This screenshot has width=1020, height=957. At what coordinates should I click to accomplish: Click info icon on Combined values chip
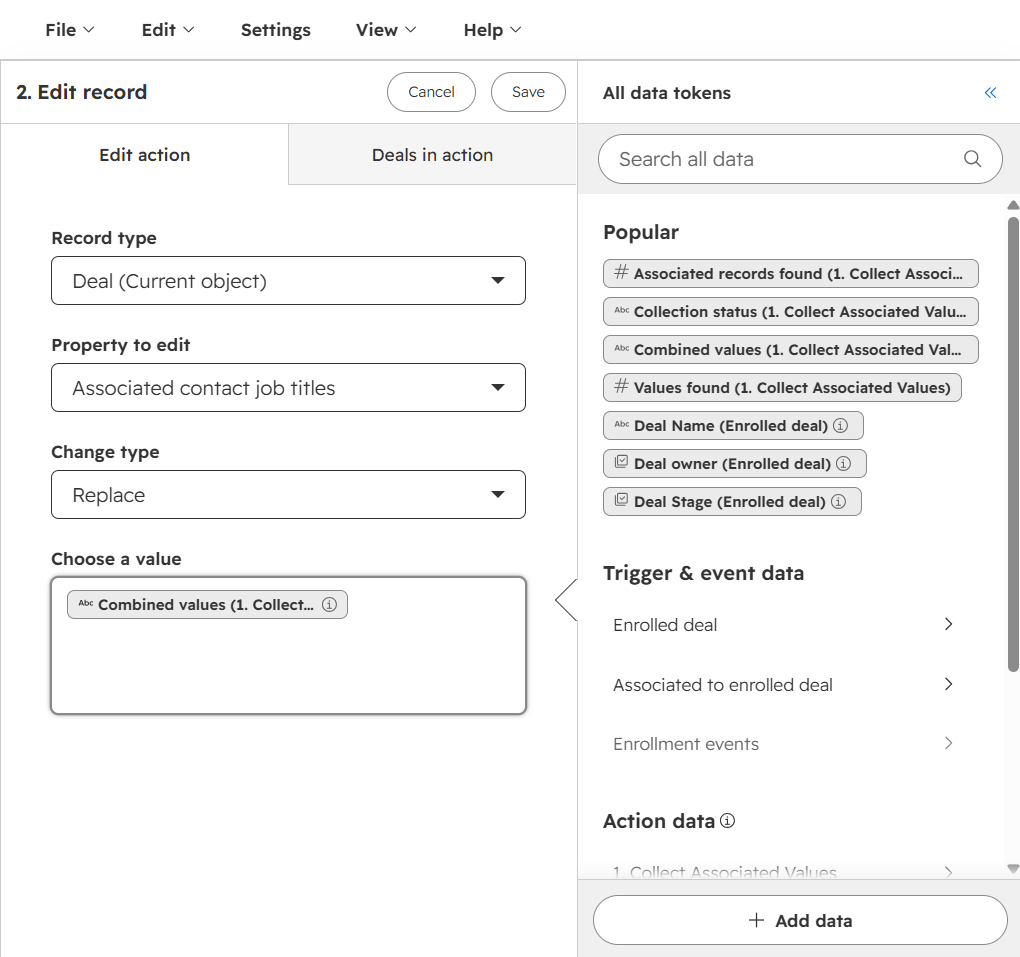click(x=330, y=604)
